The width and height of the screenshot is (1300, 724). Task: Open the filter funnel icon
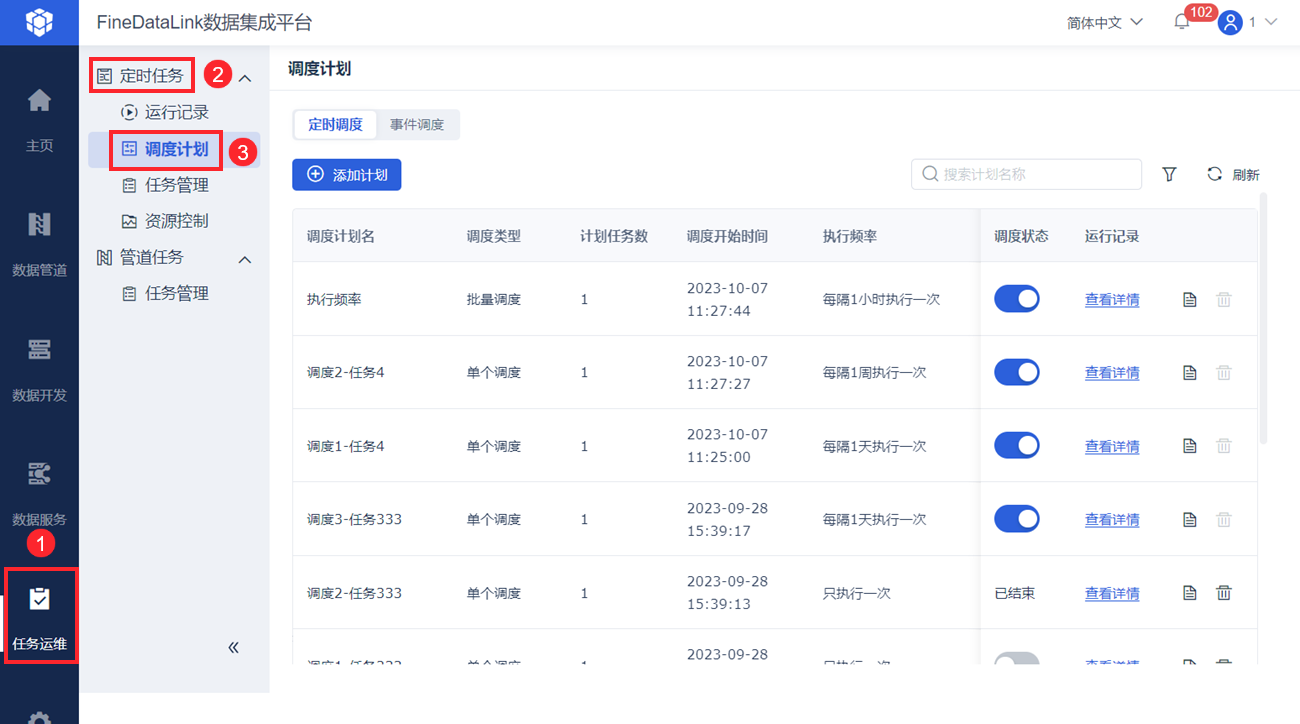[x=1169, y=174]
